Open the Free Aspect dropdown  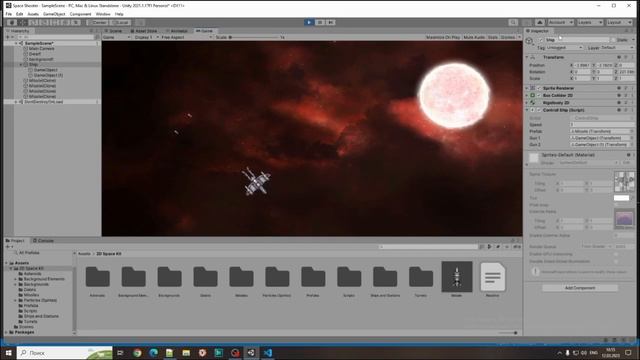click(x=186, y=37)
